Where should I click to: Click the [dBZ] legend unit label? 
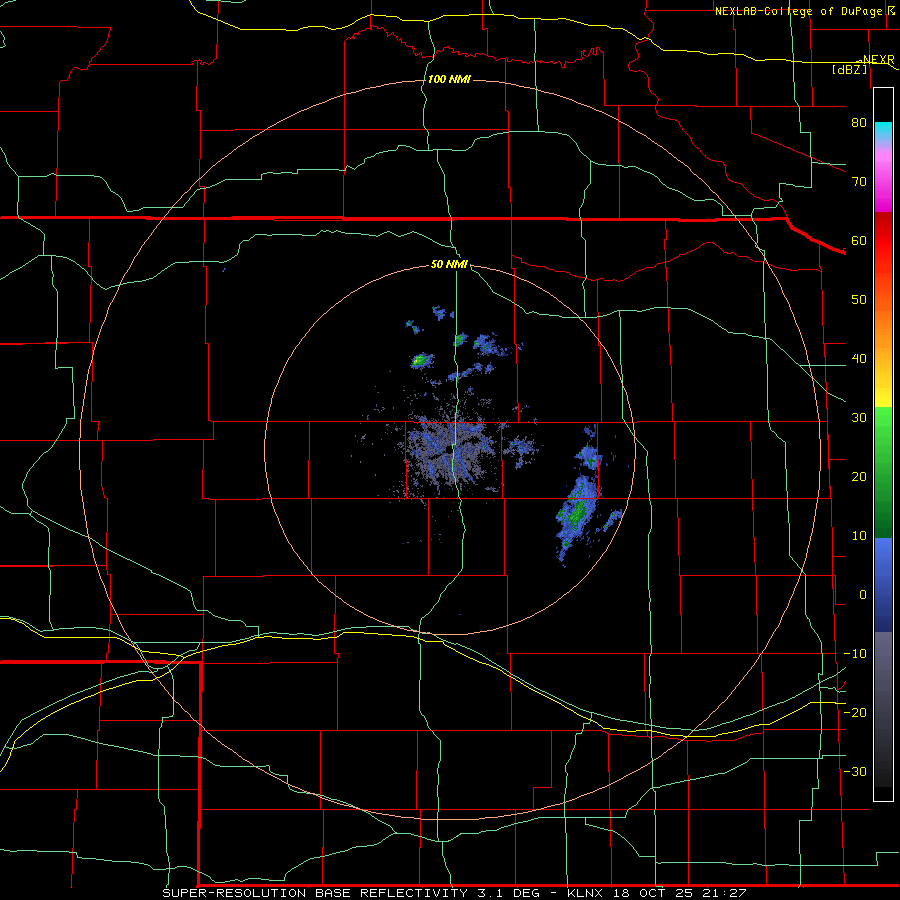pyautogui.click(x=849, y=69)
